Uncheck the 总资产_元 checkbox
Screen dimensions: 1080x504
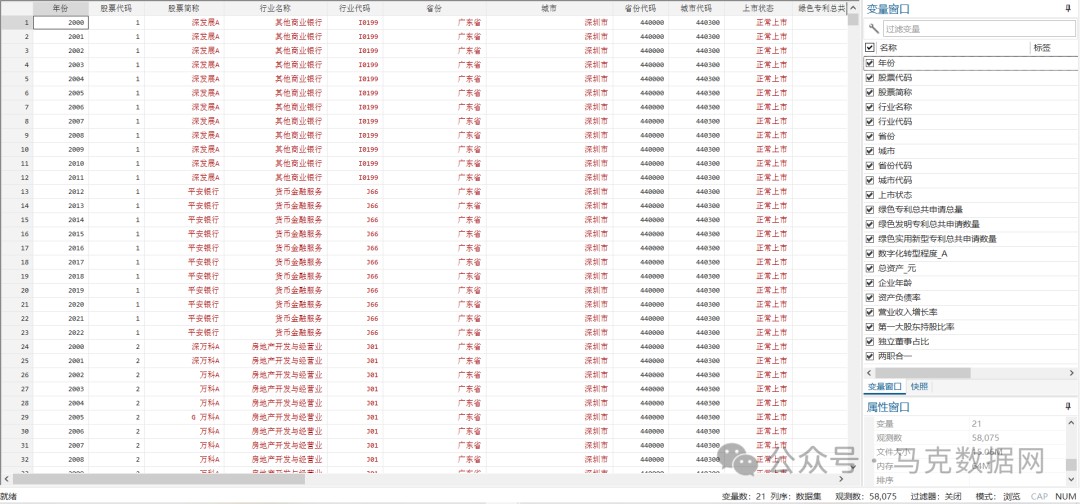tap(869, 269)
